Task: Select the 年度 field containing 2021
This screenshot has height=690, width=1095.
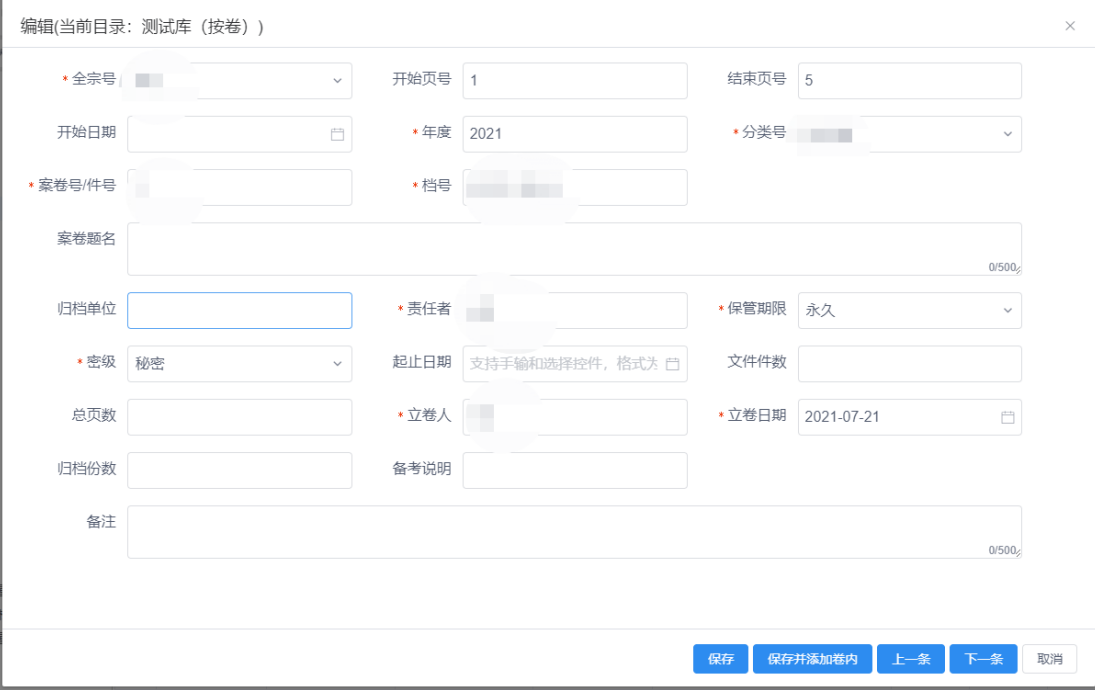Action: click(x=574, y=134)
